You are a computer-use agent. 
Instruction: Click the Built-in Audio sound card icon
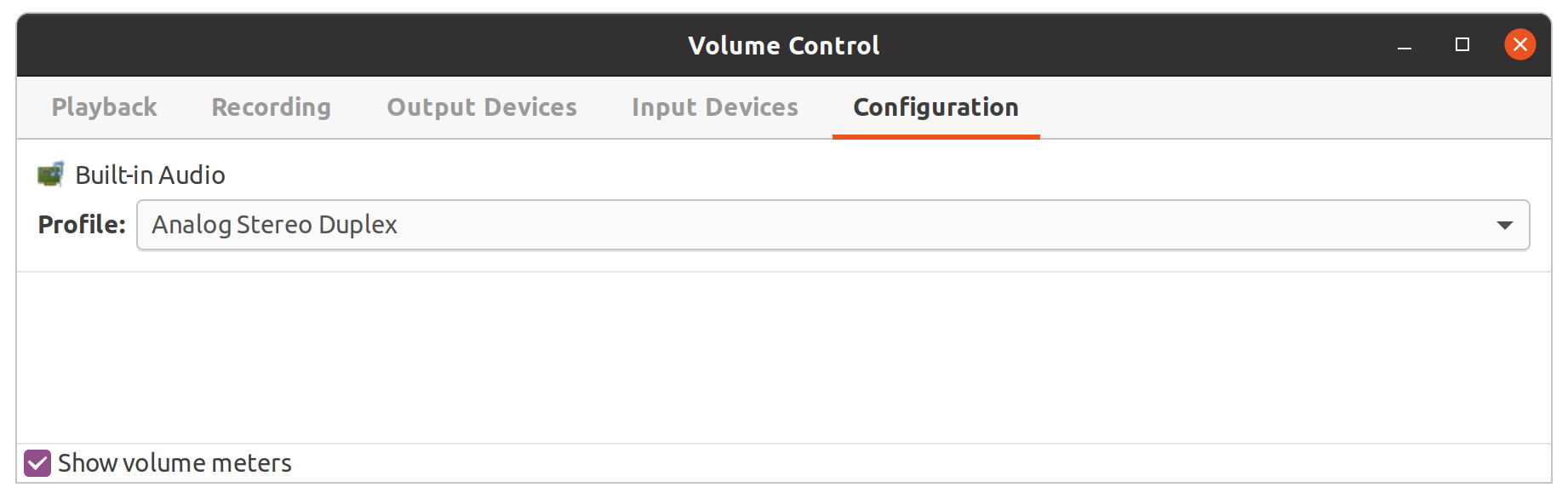[x=51, y=175]
